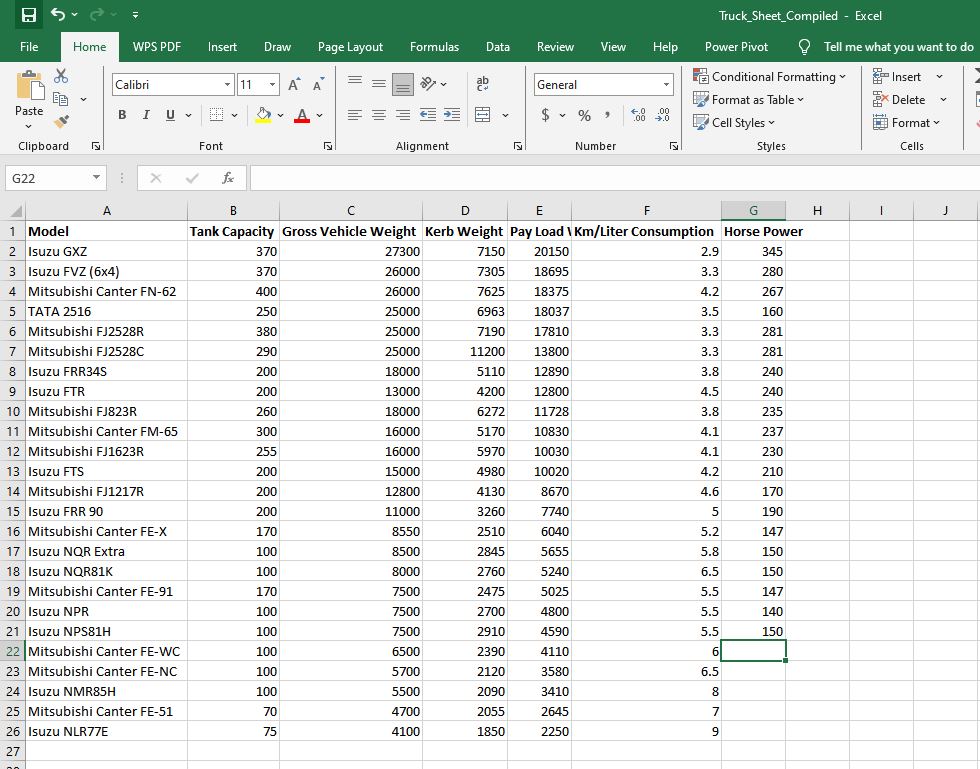Screen dimensions: 980x769
Task: Open the font size 11 dropdown
Action: (272, 84)
